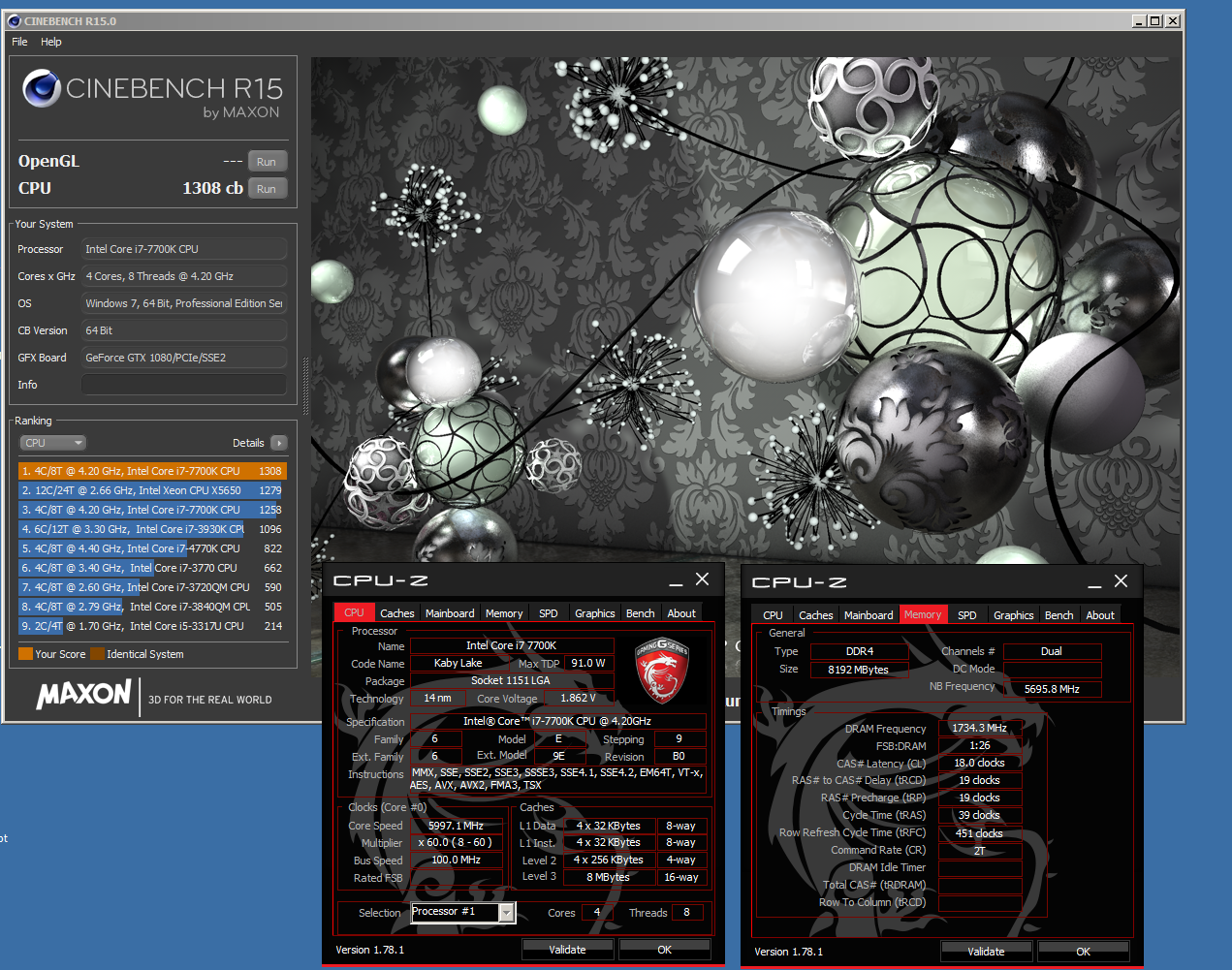Image resolution: width=1232 pixels, height=970 pixels.
Task: Select ranking row Core i5-3317U
Action: (x=152, y=626)
